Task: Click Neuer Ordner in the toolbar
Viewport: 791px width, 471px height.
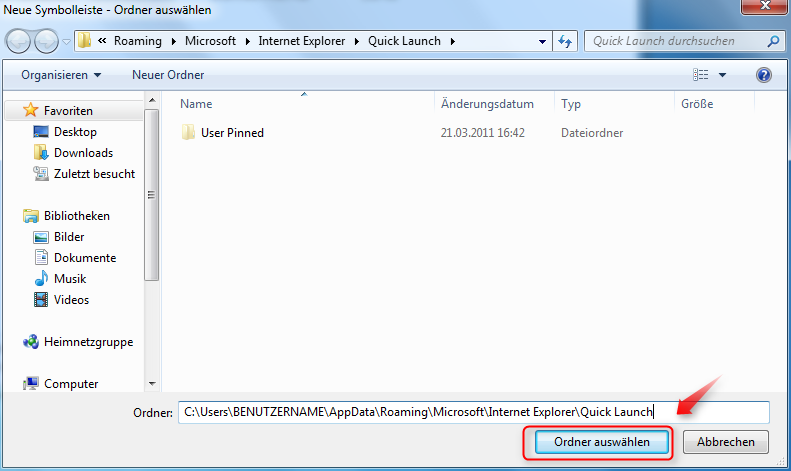Action: tap(168, 75)
